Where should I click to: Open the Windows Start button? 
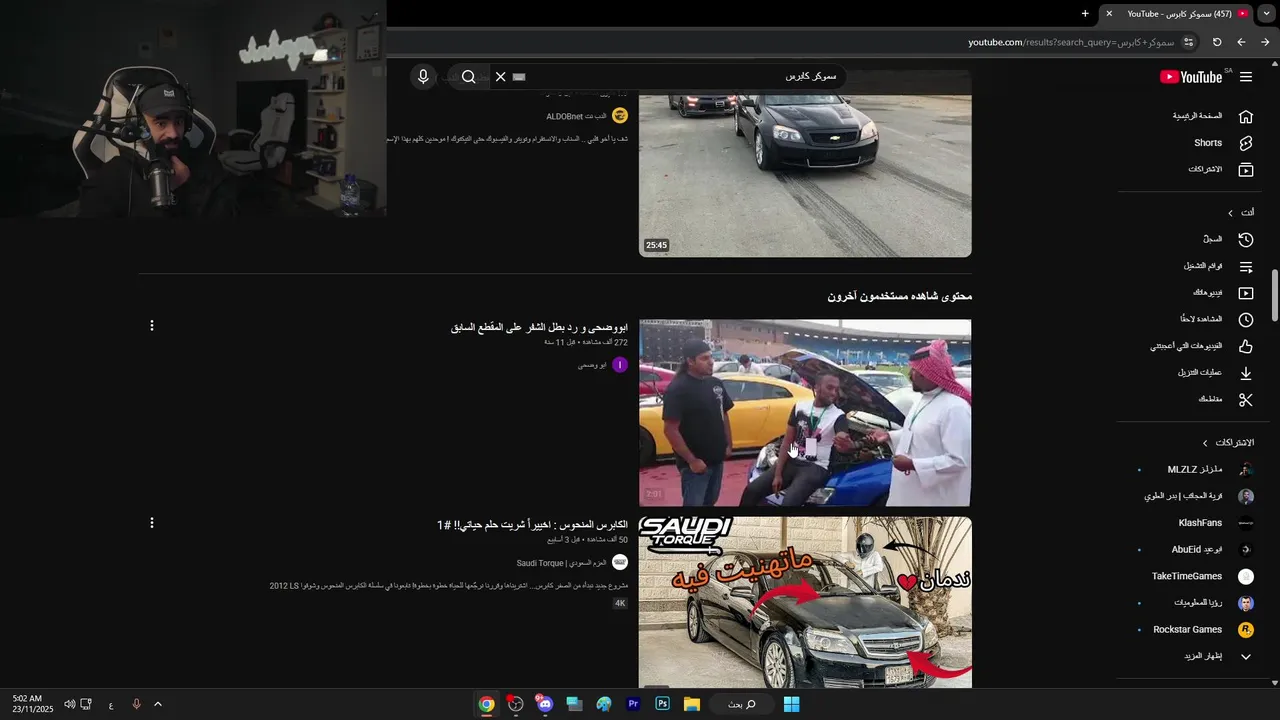click(x=792, y=704)
